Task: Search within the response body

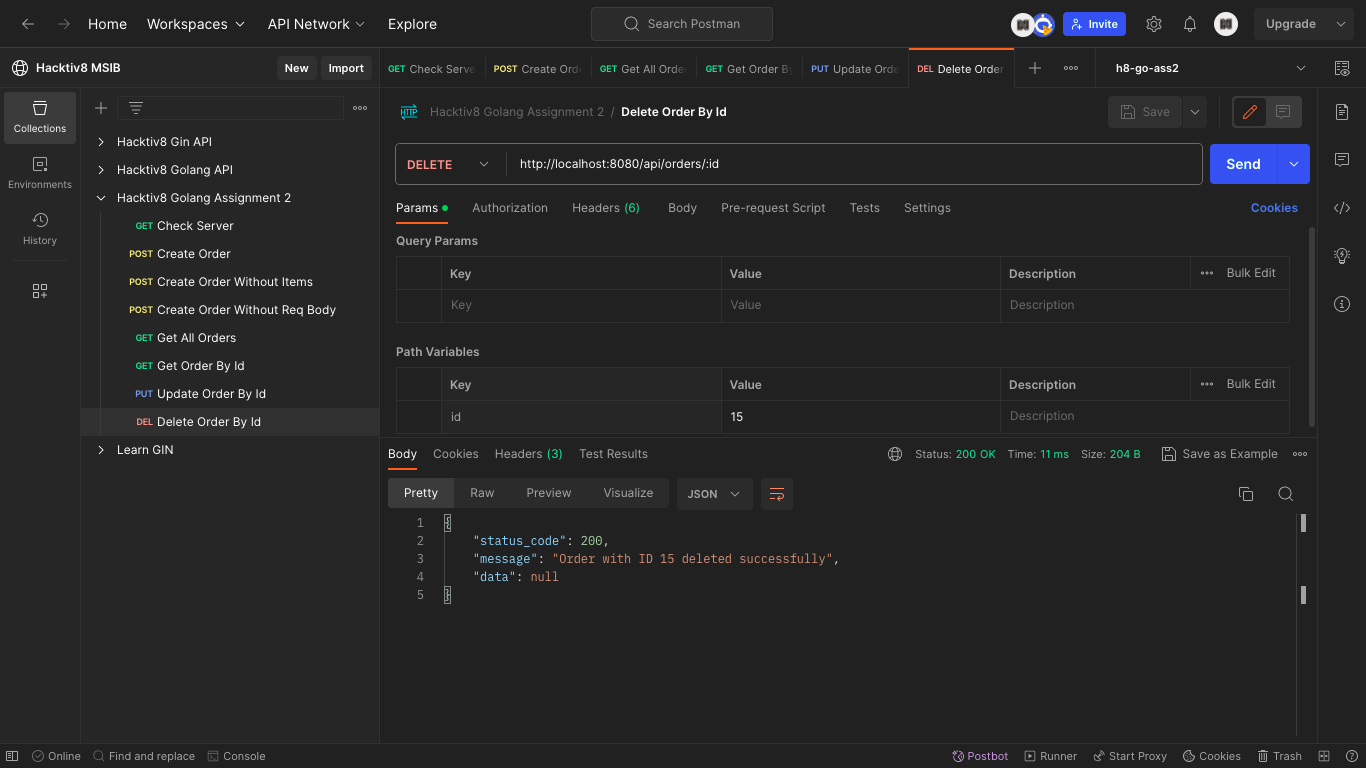Action: 1286,494
